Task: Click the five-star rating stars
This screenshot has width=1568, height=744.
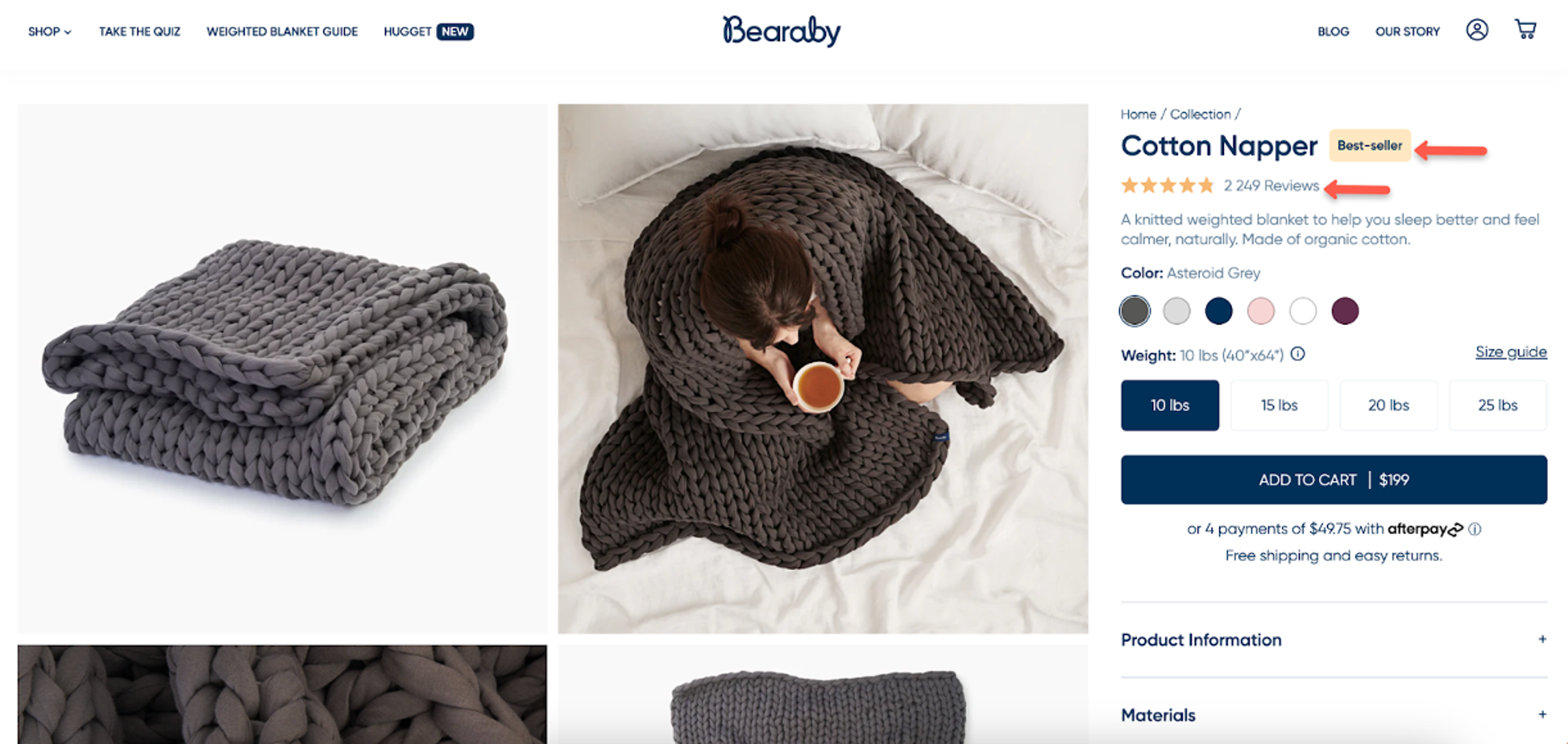Action: pyautogui.click(x=1167, y=185)
